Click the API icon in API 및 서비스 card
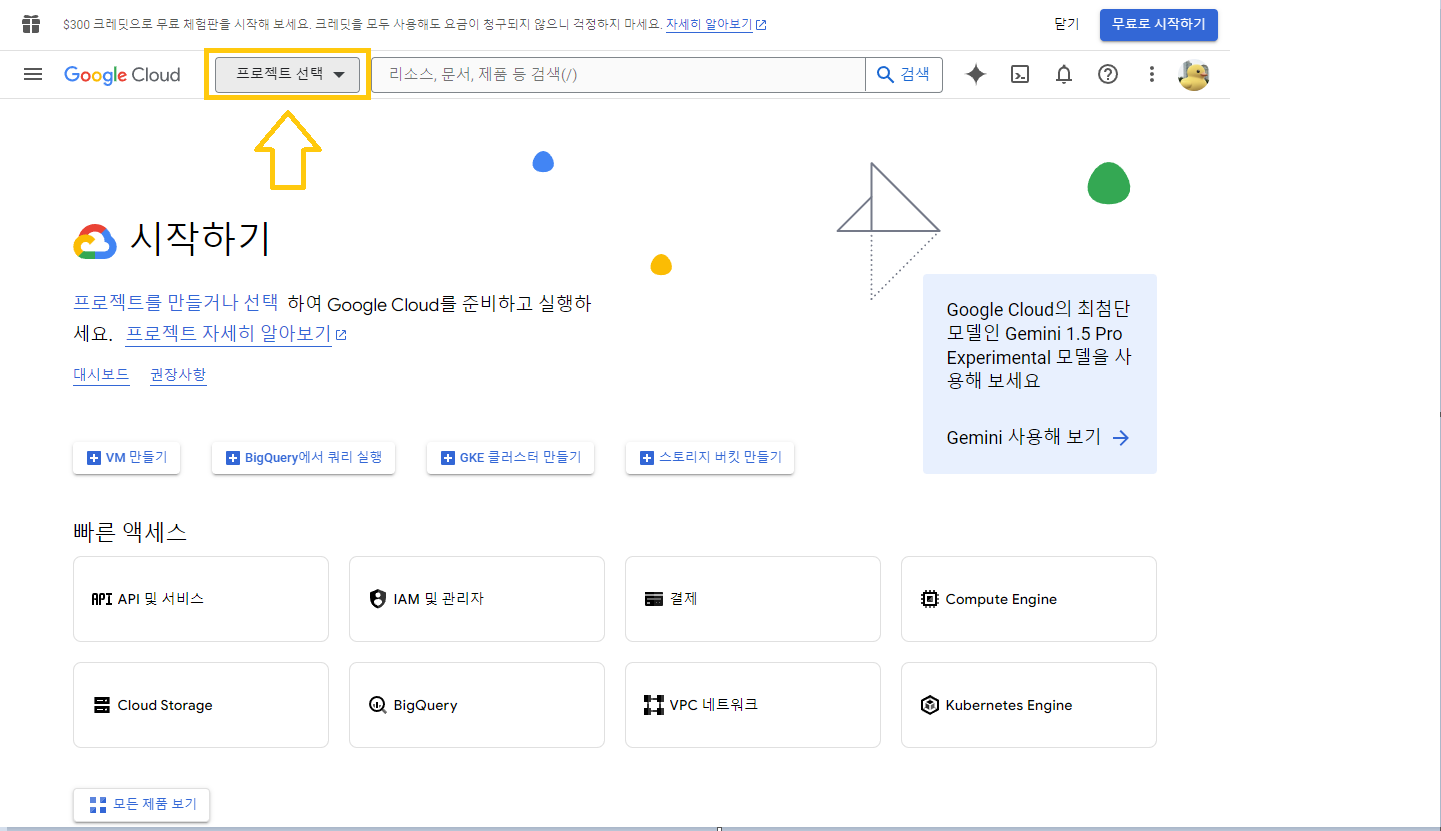This screenshot has width=1441, height=831. [101, 599]
